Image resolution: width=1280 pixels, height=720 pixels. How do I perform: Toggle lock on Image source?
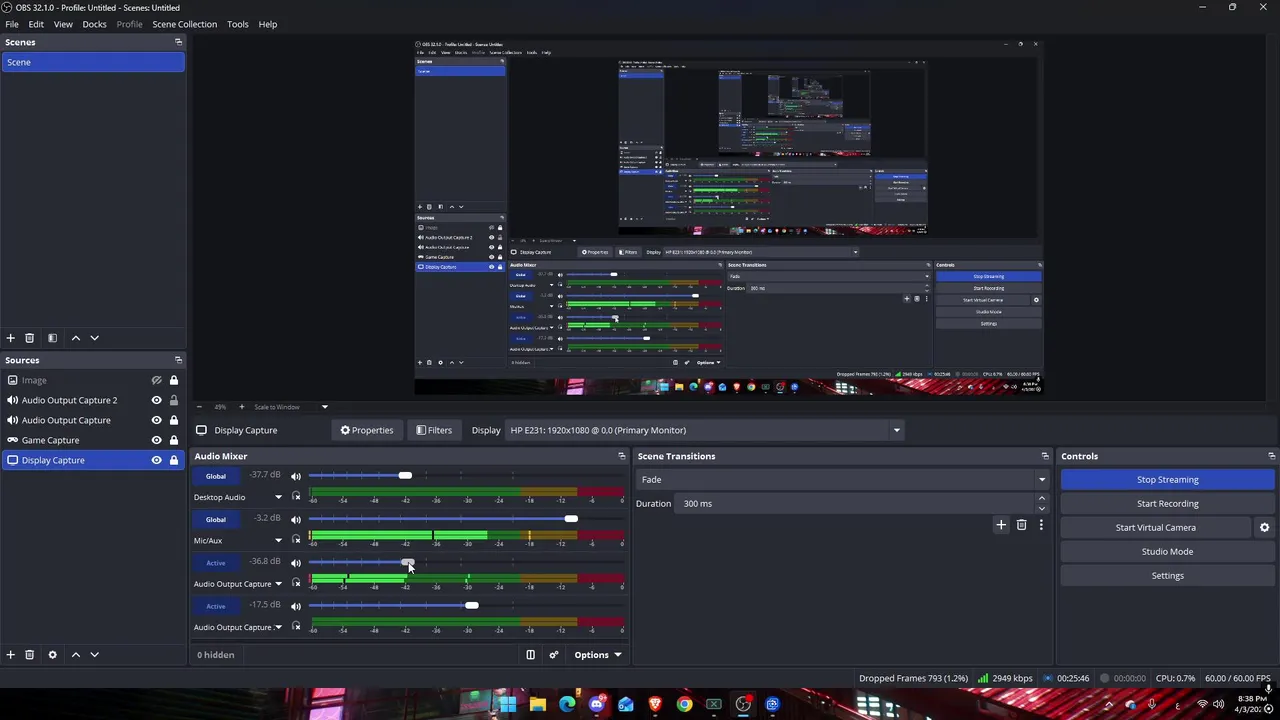tap(173, 380)
